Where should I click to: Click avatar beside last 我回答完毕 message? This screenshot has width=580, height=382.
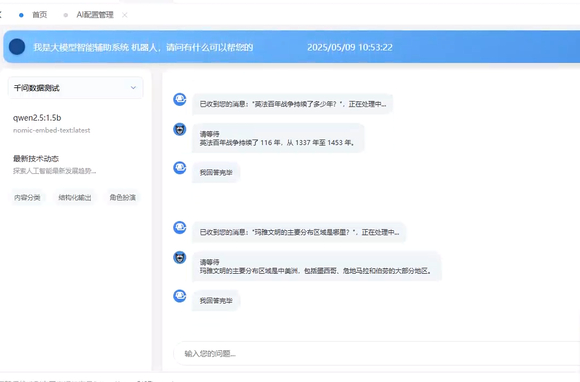180,296
